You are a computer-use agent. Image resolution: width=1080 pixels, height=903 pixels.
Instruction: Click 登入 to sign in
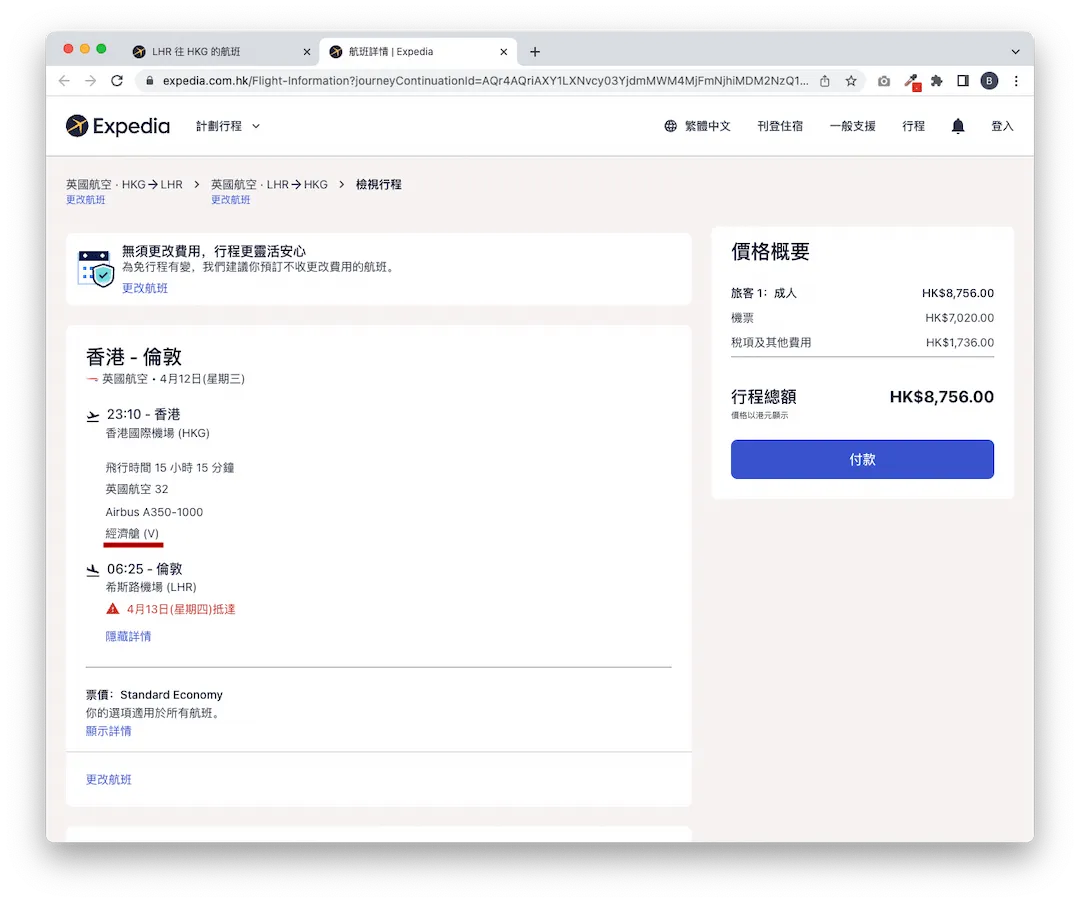pyautogui.click(x=1002, y=126)
